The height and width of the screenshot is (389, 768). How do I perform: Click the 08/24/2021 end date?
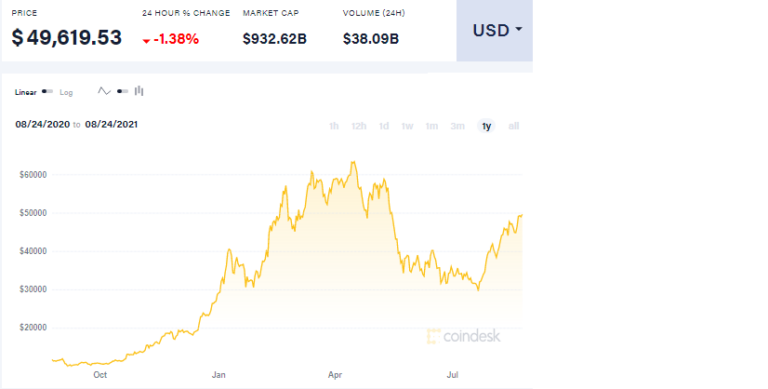pos(111,124)
